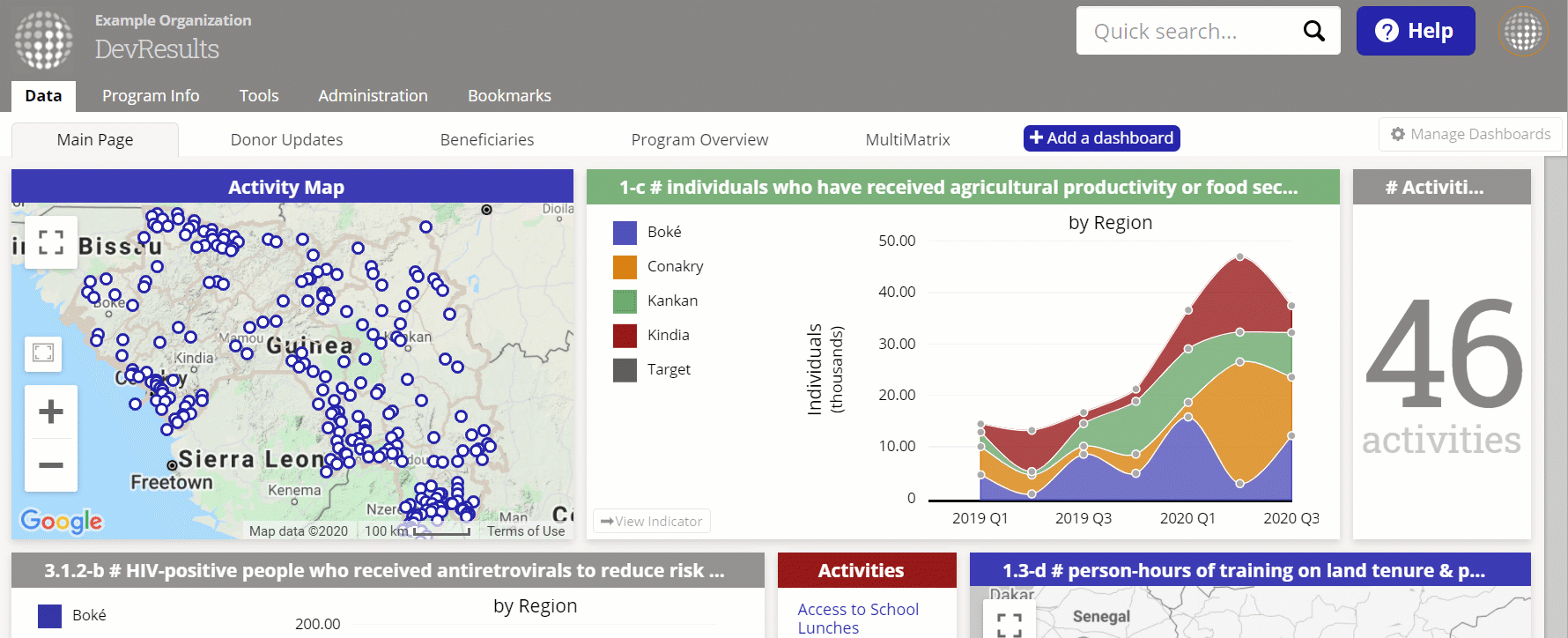Click the Kenema label on the map
The image size is (1568, 638).
[294, 490]
